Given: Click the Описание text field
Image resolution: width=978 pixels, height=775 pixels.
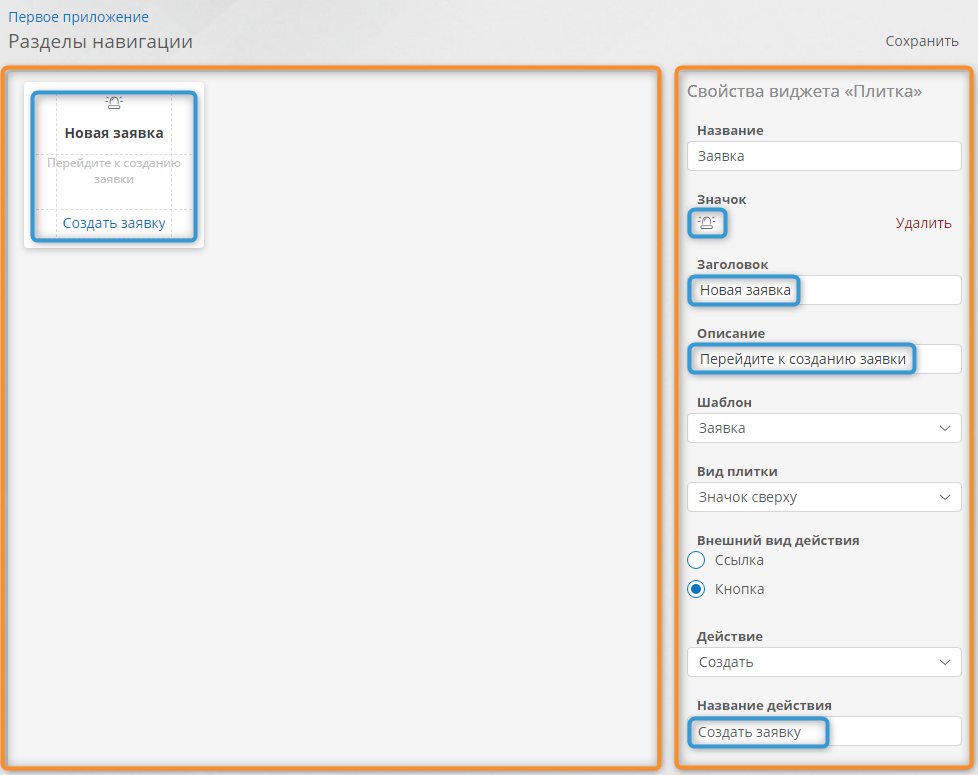Looking at the screenshot, I should point(824,359).
